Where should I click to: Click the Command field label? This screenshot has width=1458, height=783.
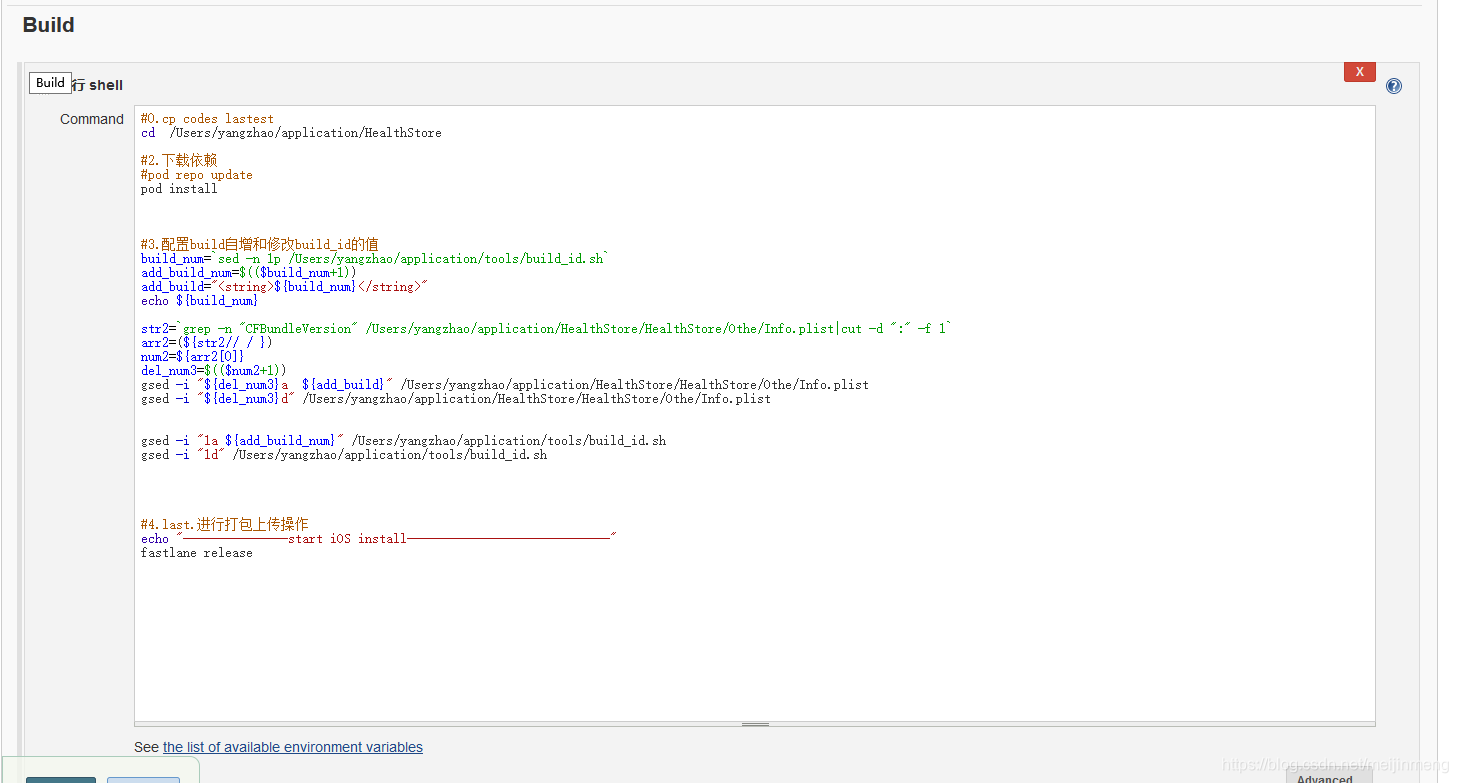[92, 119]
